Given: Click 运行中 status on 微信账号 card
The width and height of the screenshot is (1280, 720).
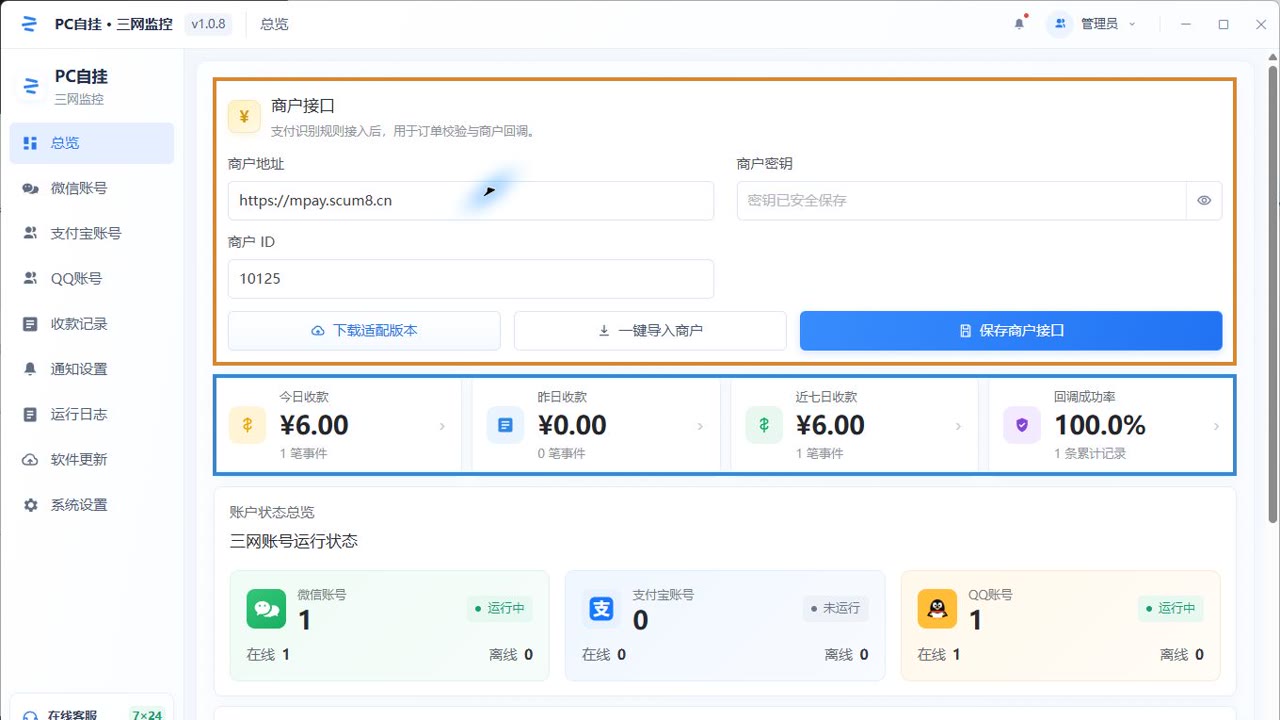Looking at the screenshot, I should (x=500, y=608).
